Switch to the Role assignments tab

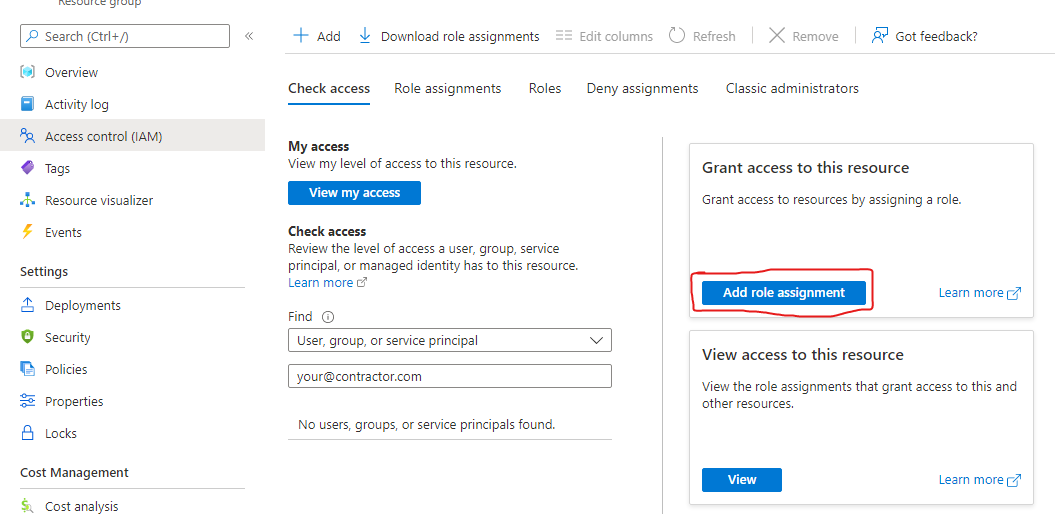447,89
